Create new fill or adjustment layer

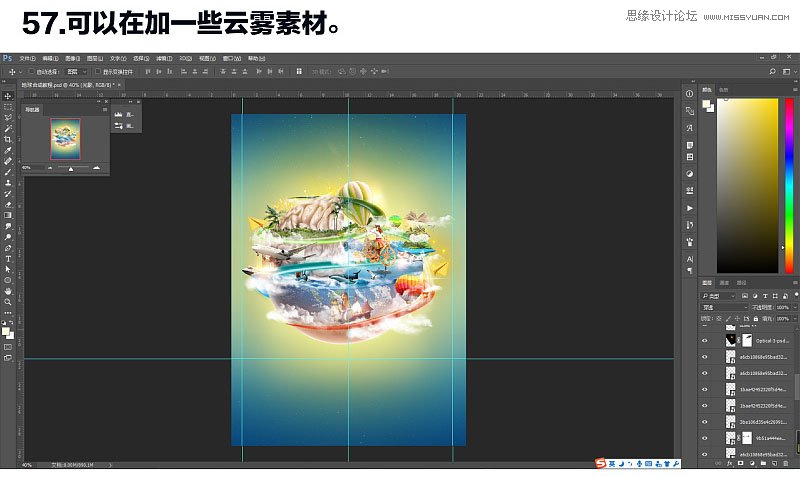752,463
